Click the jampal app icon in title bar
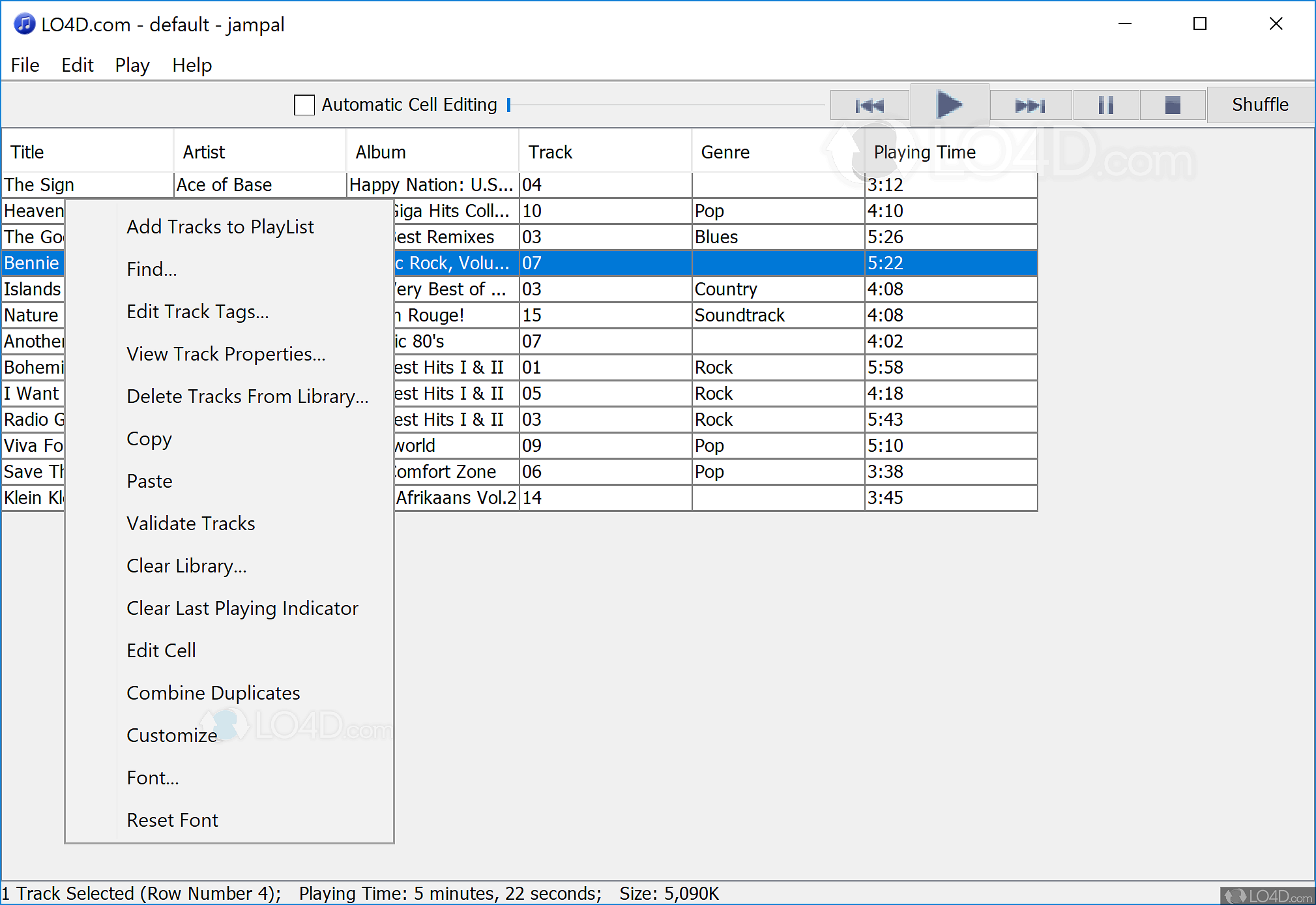This screenshot has width=1316, height=905. pyautogui.click(x=24, y=24)
